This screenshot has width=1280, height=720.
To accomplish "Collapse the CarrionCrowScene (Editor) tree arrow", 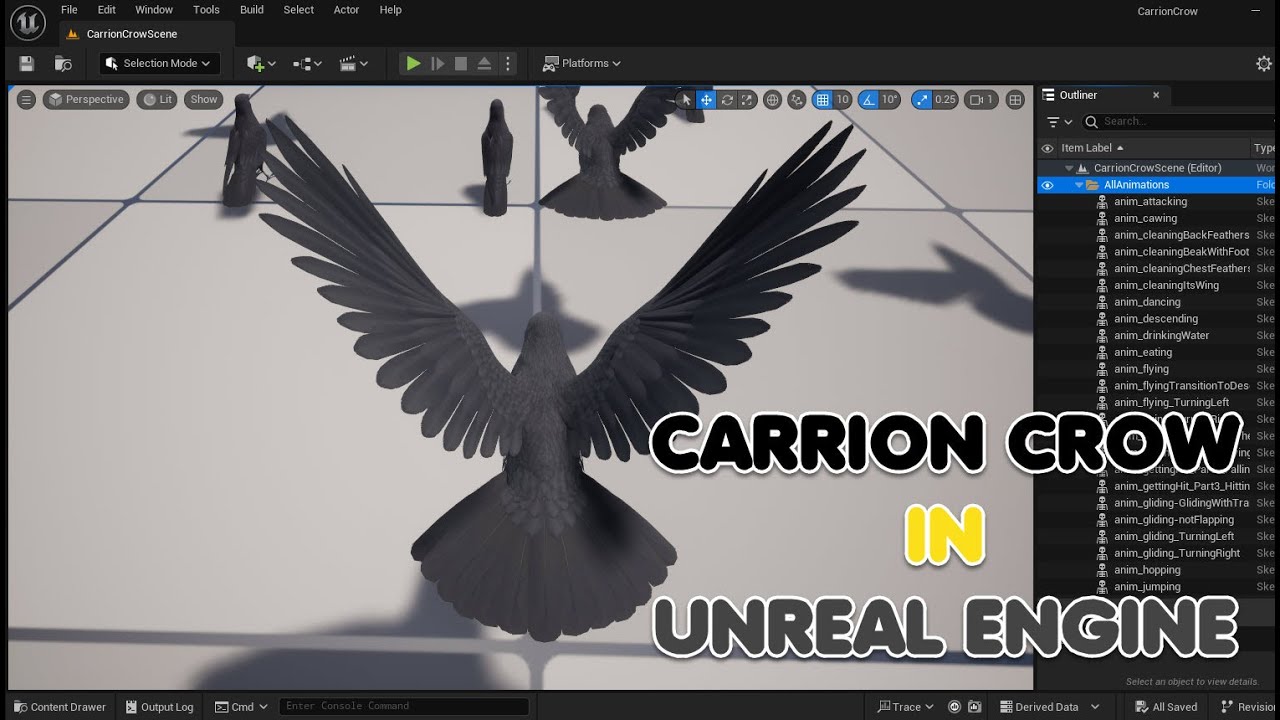I will 1068,168.
